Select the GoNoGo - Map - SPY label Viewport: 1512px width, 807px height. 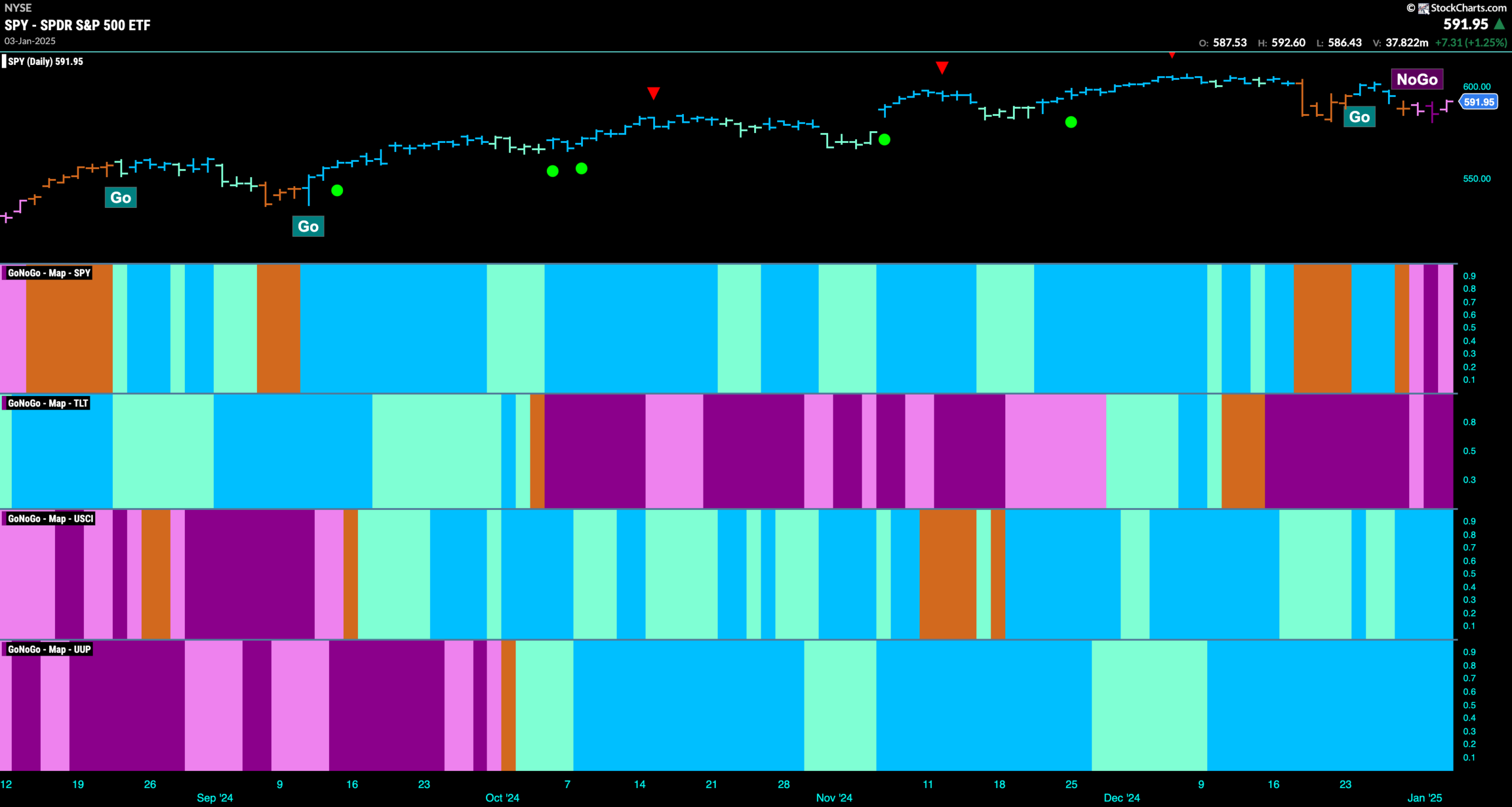[x=48, y=273]
